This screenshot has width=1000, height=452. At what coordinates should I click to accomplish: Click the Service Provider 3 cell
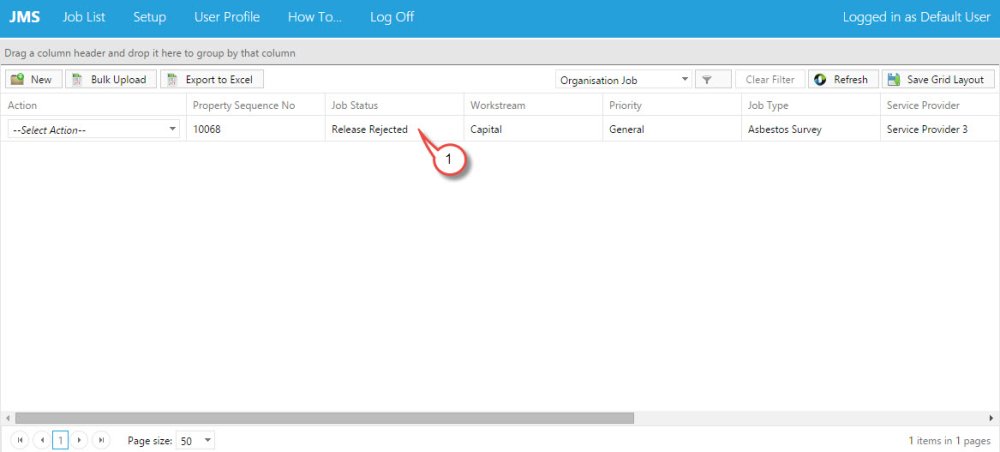pyautogui.click(x=940, y=129)
